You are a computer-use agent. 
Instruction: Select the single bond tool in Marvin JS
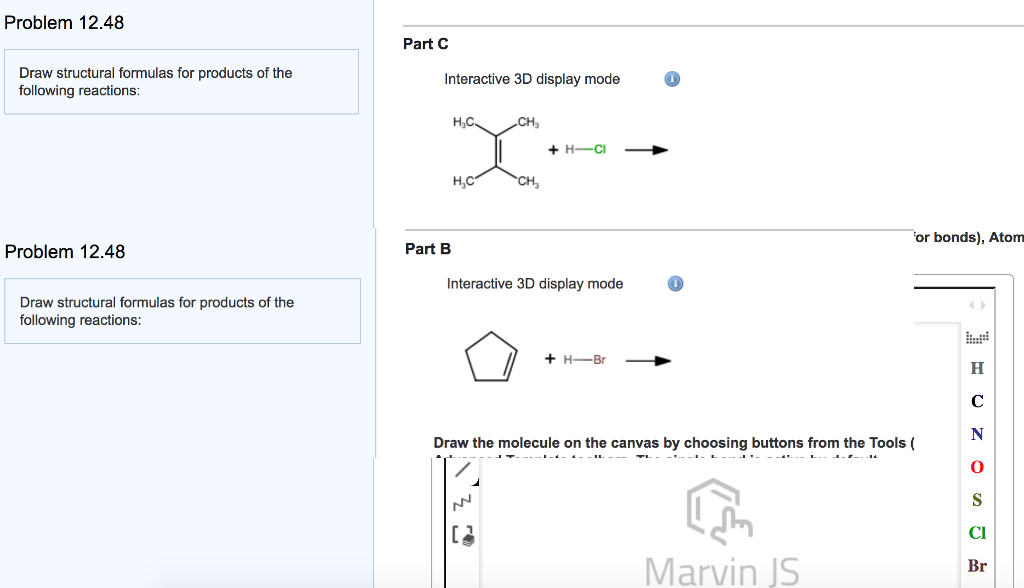coord(460,468)
